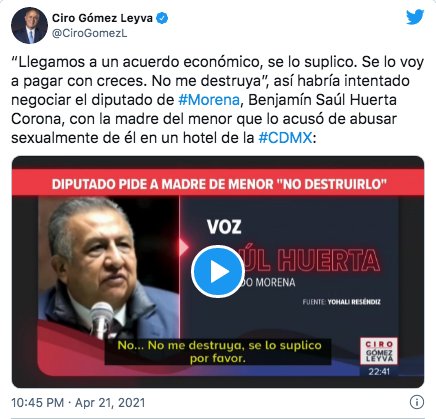This screenshot has height=419, width=436.
Task: Click the tweet body text
Action: 217,100
